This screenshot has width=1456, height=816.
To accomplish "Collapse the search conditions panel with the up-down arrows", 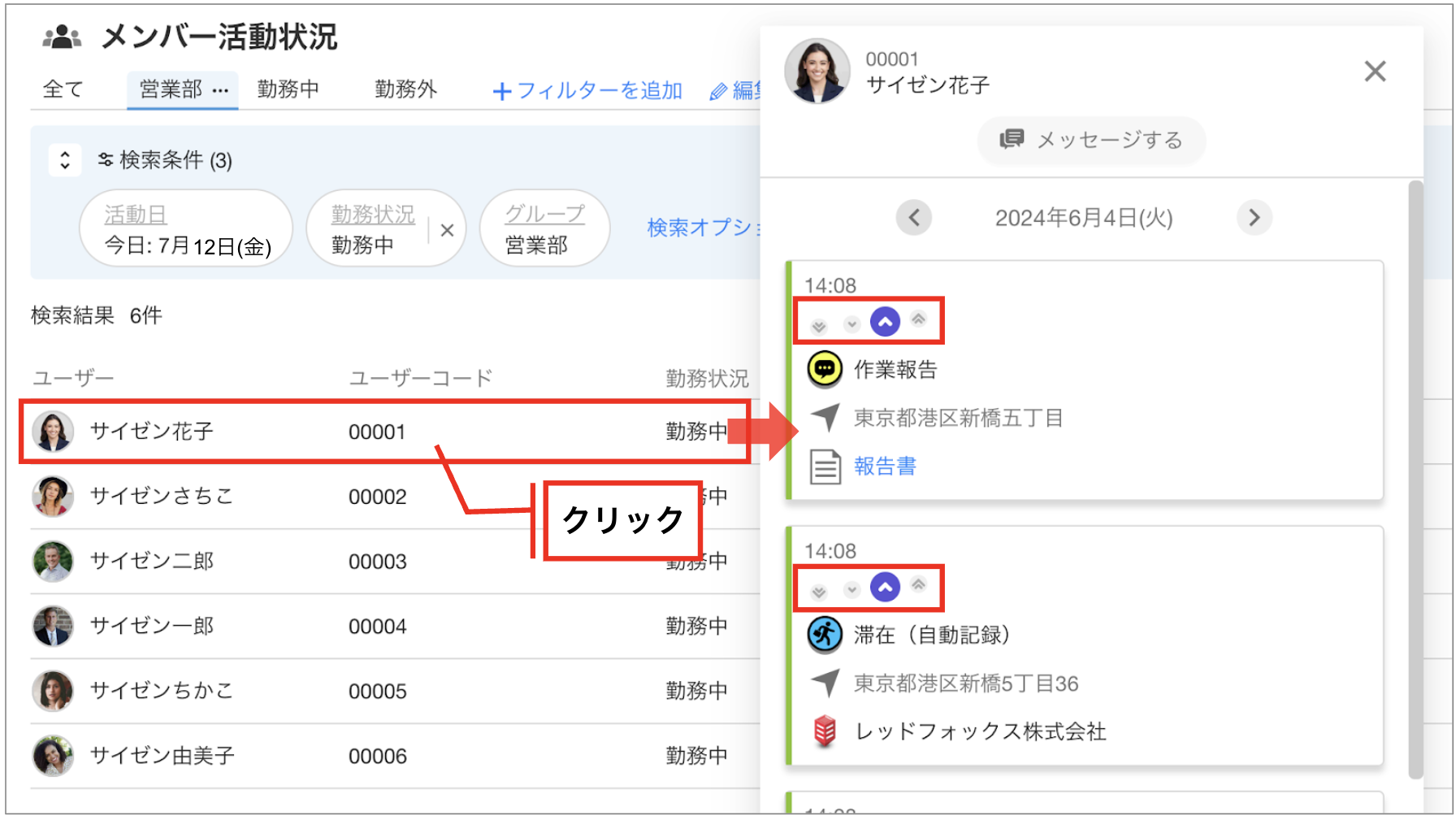I will click(65, 159).
